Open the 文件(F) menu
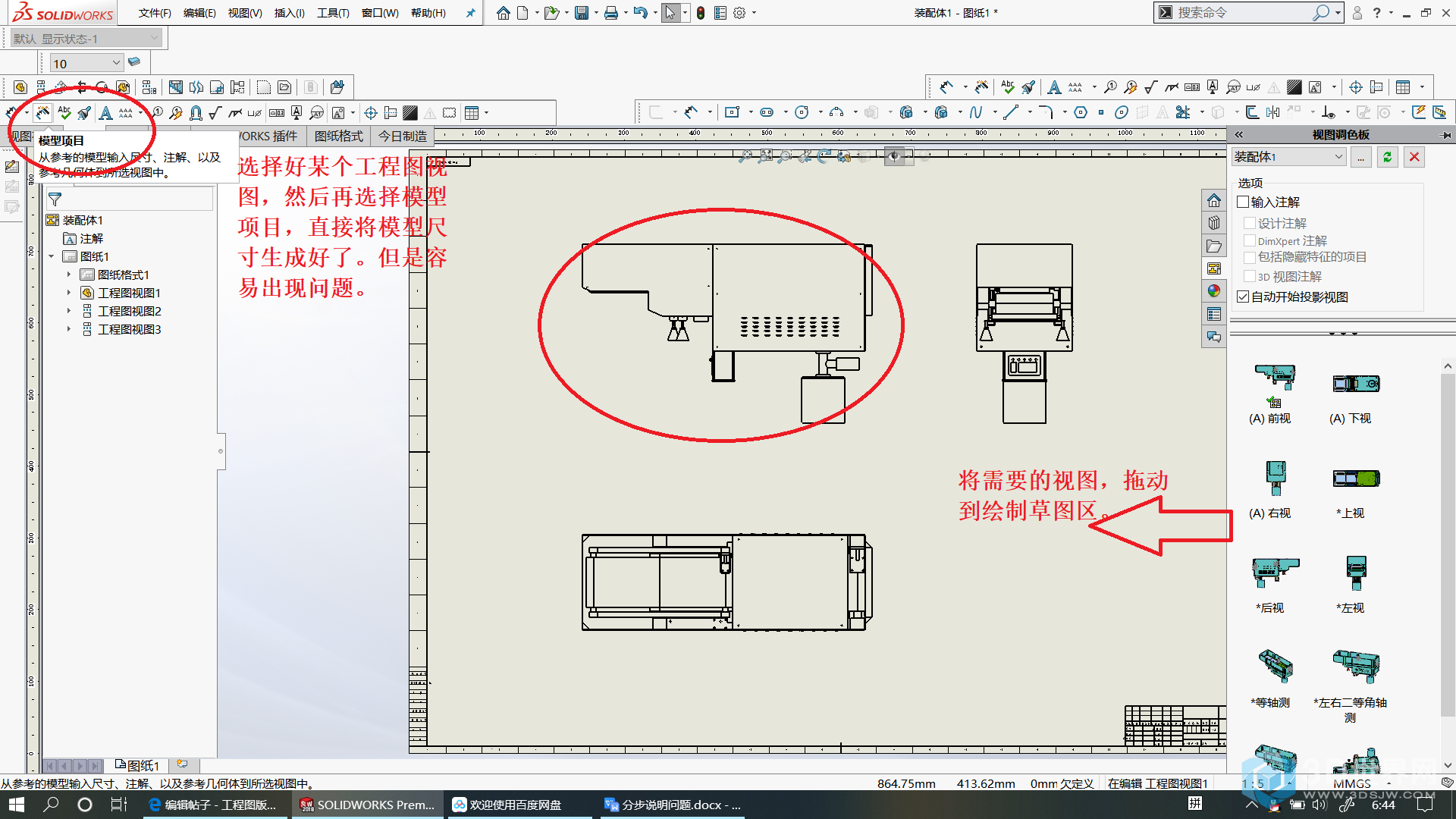Image resolution: width=1456 pixels, height=819 pixels. [155, 13]
